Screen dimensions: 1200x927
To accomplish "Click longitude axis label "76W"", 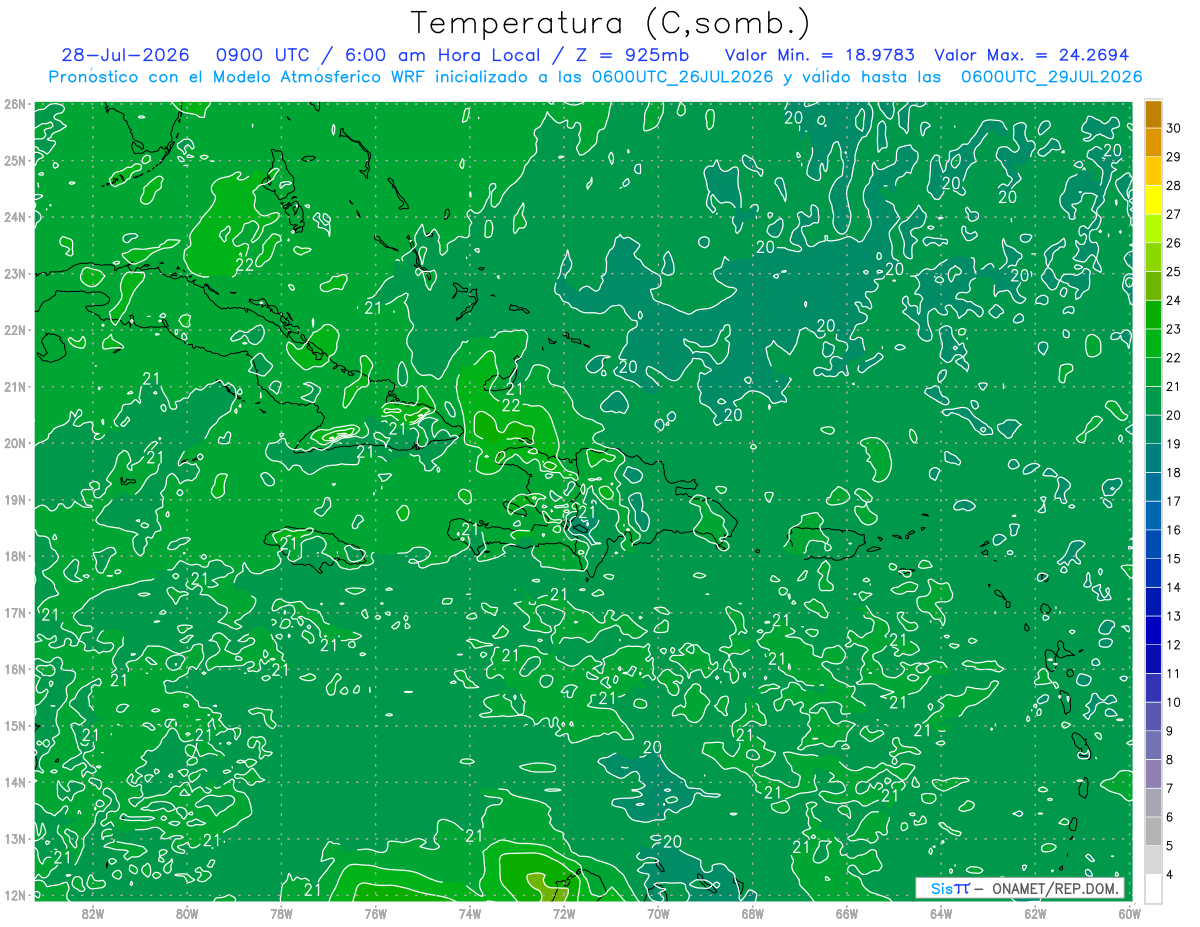I will tap(375, 913).
